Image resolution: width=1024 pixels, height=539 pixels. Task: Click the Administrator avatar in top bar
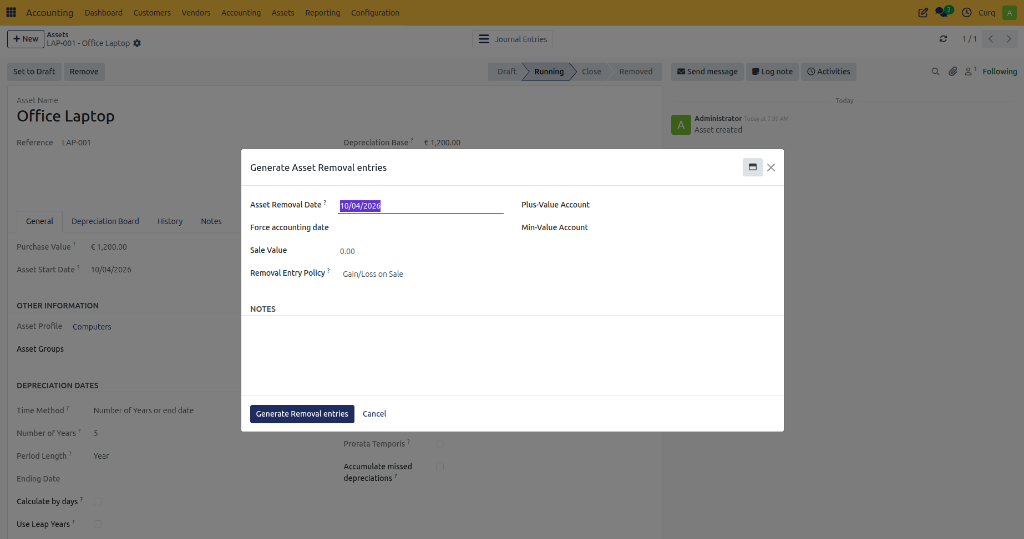[x=1009, y=12]
